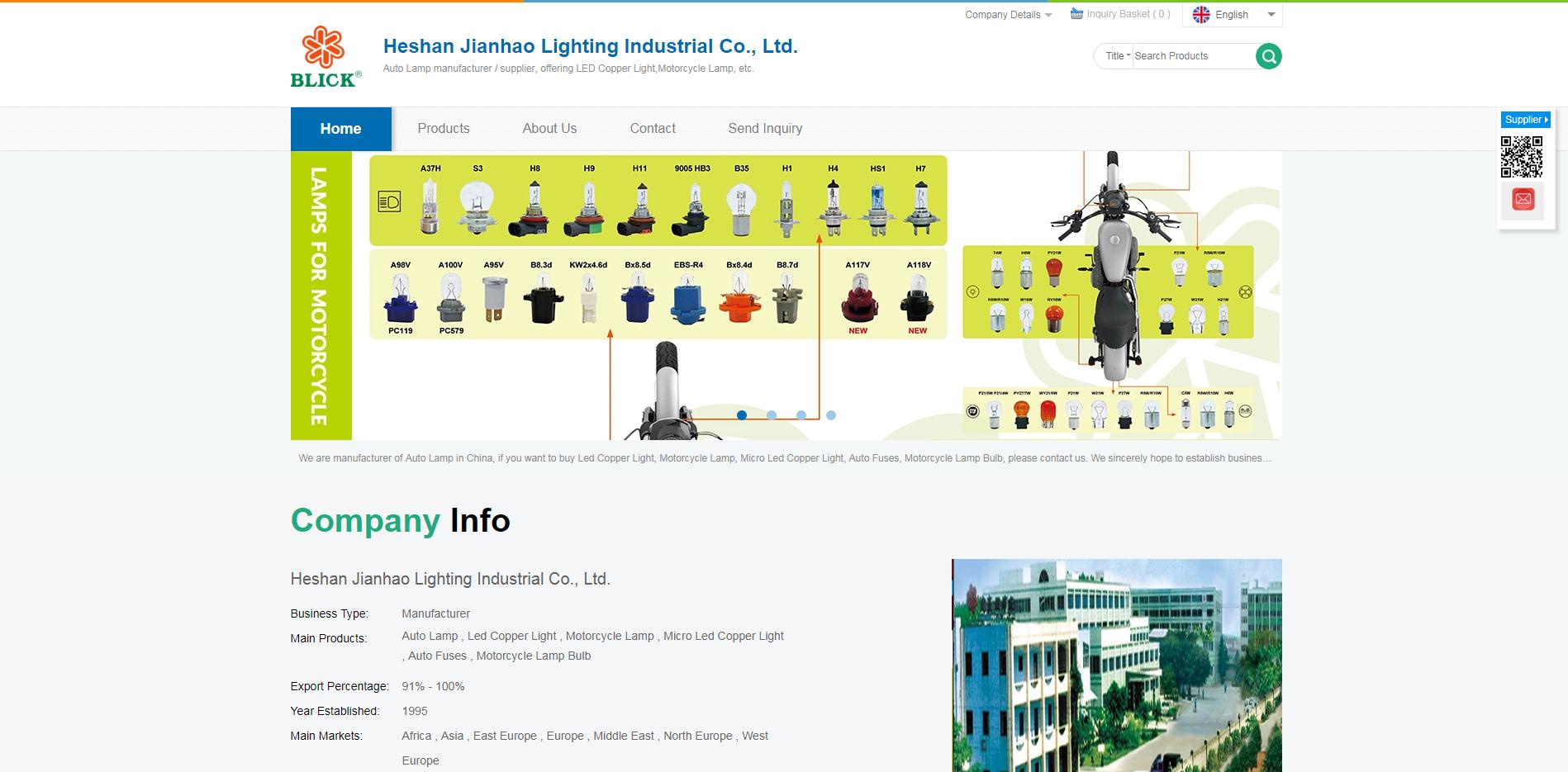Click the green search magnifier button
Viewport: 1568px width, 772px height.
pos(1268,56)
